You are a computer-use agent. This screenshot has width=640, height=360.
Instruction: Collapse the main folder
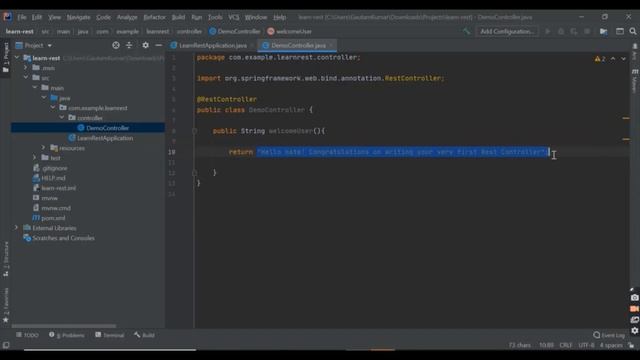click(35, 88)
